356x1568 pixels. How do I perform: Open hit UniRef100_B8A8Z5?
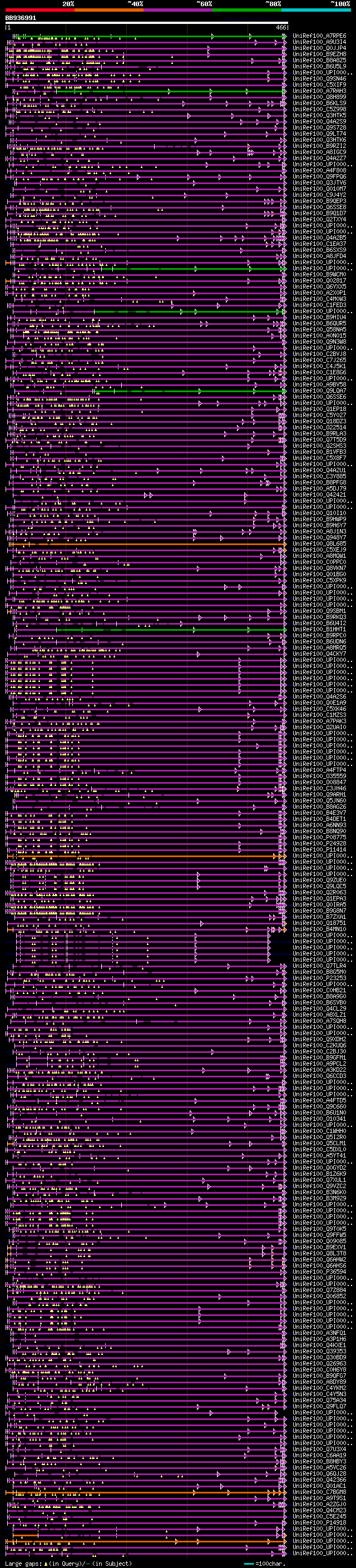319,60
